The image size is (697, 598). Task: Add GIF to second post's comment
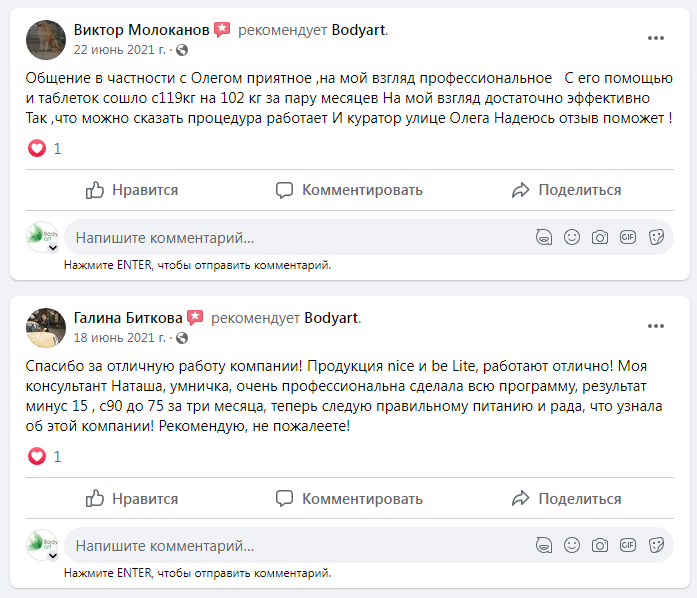coord(628,546)
